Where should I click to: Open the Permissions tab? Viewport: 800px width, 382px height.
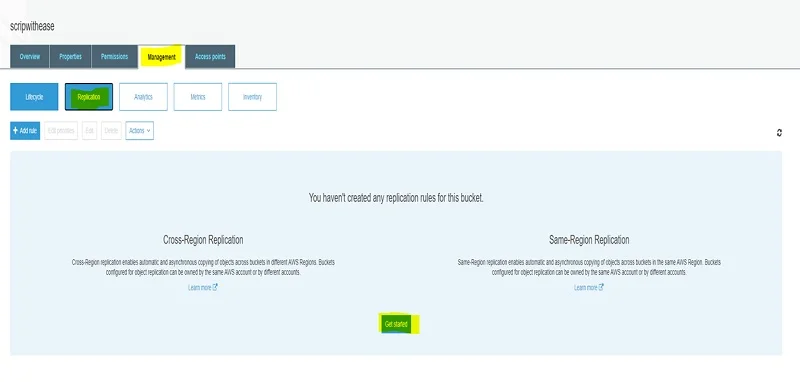click(x=114, y=57)
